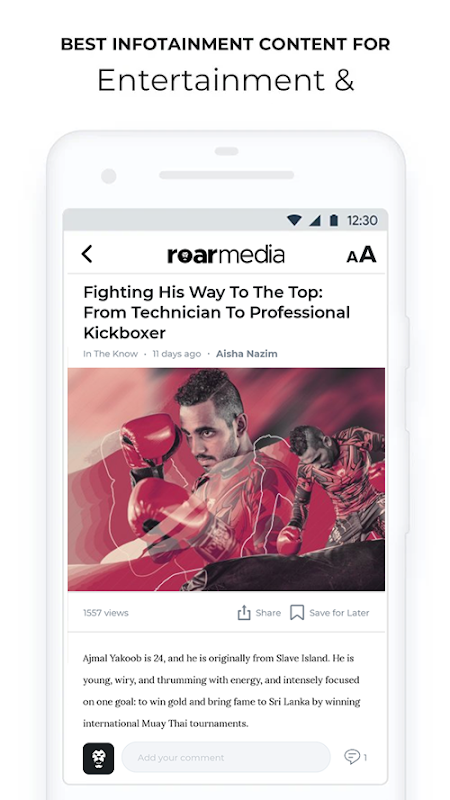Tap the Wi-Fi status bar icon
Viewport: 450px width, 800px height.
(294, 220)
